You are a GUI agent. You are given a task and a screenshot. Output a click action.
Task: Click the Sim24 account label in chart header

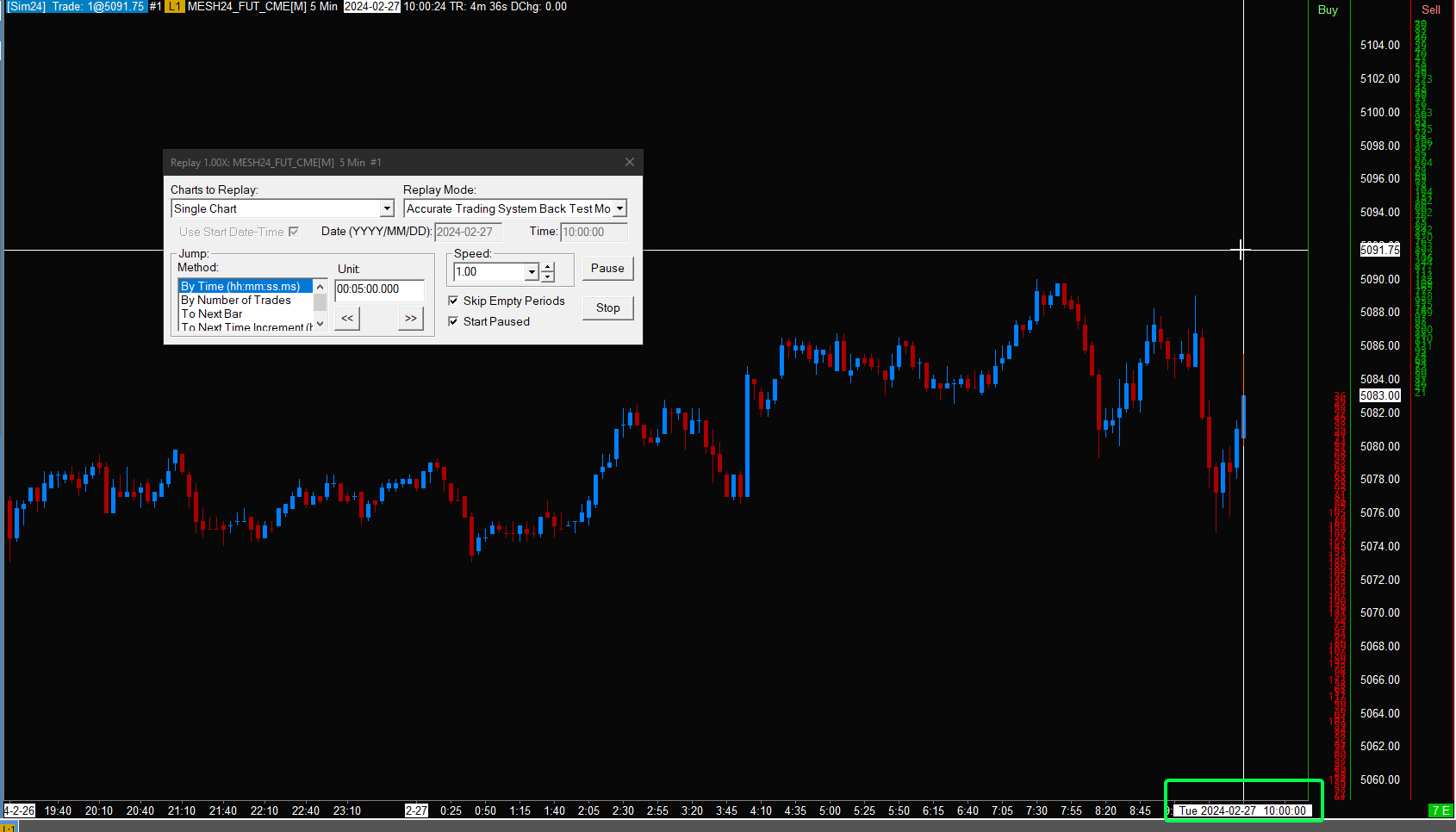point(26,6)
